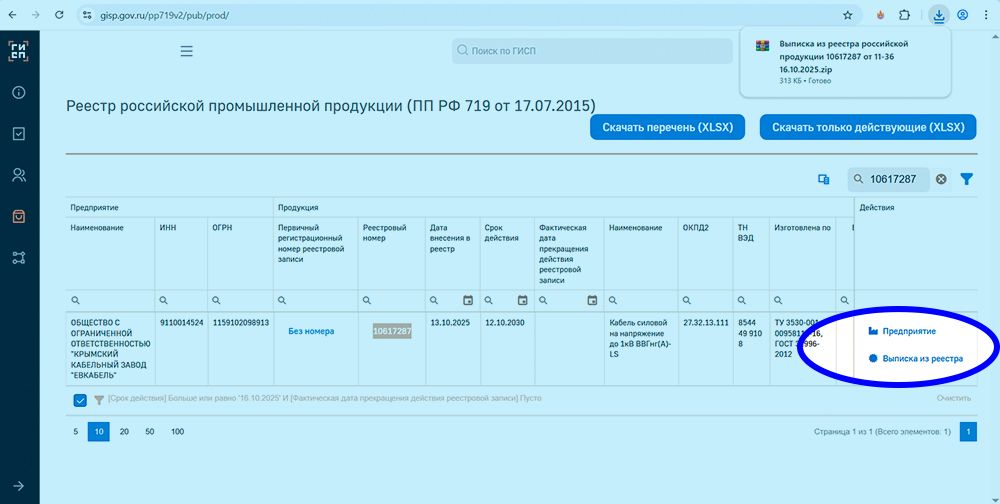1000x504 pixels.
Task: Open the Chrome downloads icon
Action: click(938, 15)
